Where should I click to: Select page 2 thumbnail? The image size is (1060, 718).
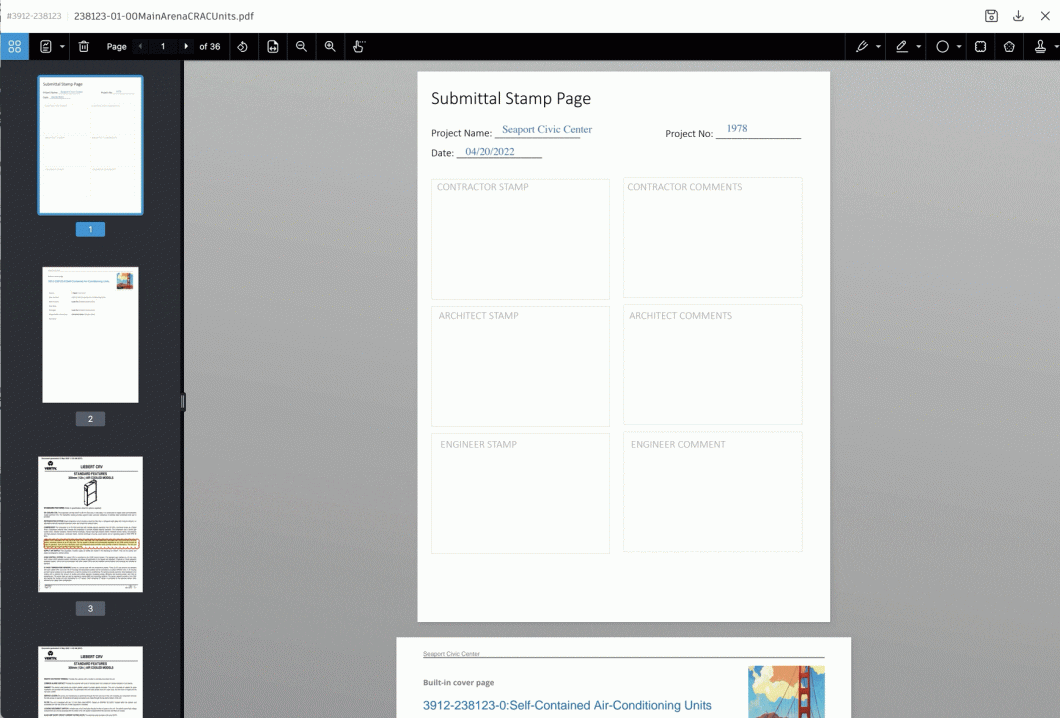coord(91,335)
